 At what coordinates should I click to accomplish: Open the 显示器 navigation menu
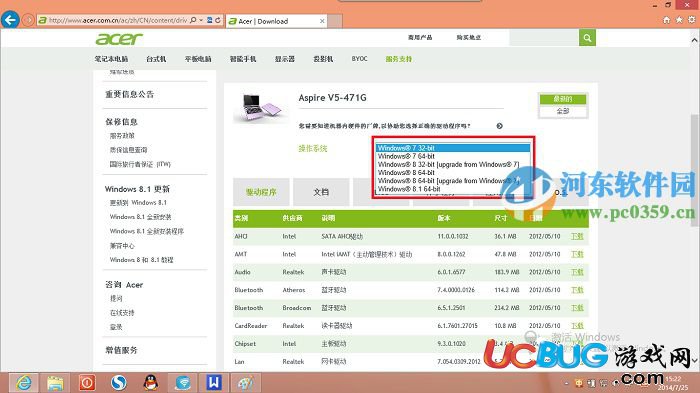click(x=285, y=59)
